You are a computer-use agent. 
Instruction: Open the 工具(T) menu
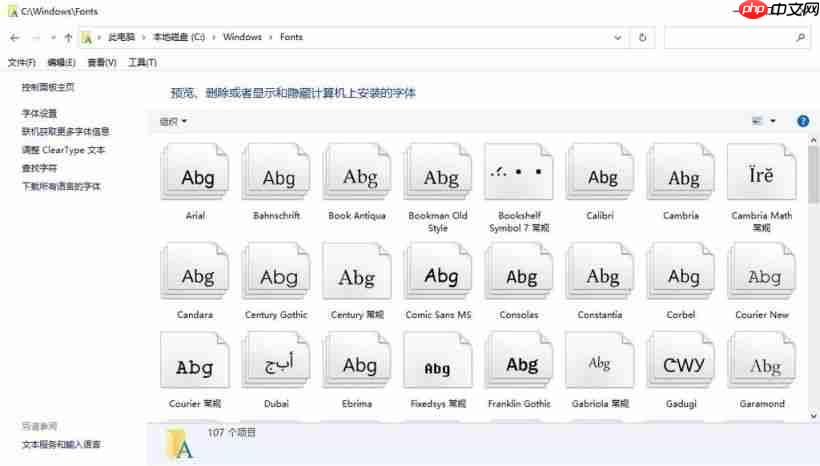142,62
